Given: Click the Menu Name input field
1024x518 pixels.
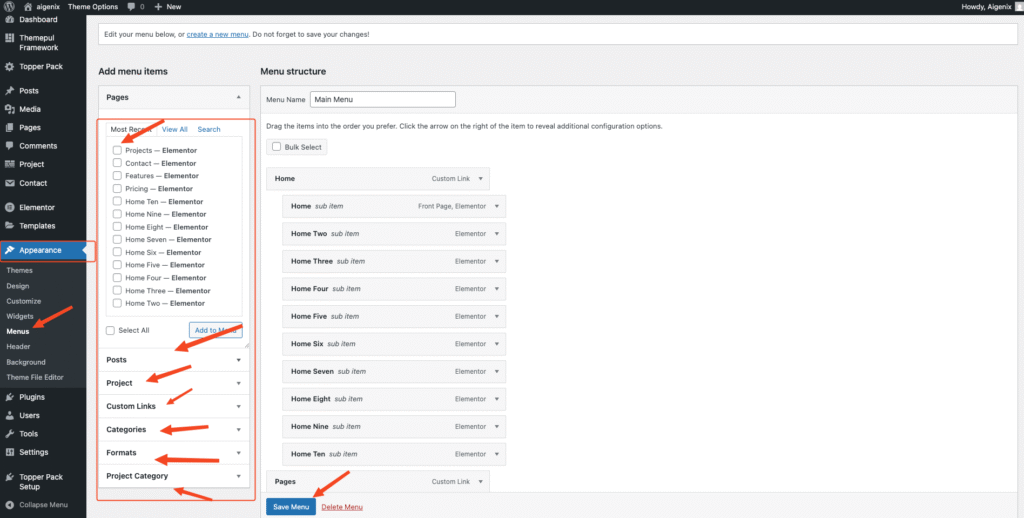Looking at the screenshot, I should coord(382,100).
